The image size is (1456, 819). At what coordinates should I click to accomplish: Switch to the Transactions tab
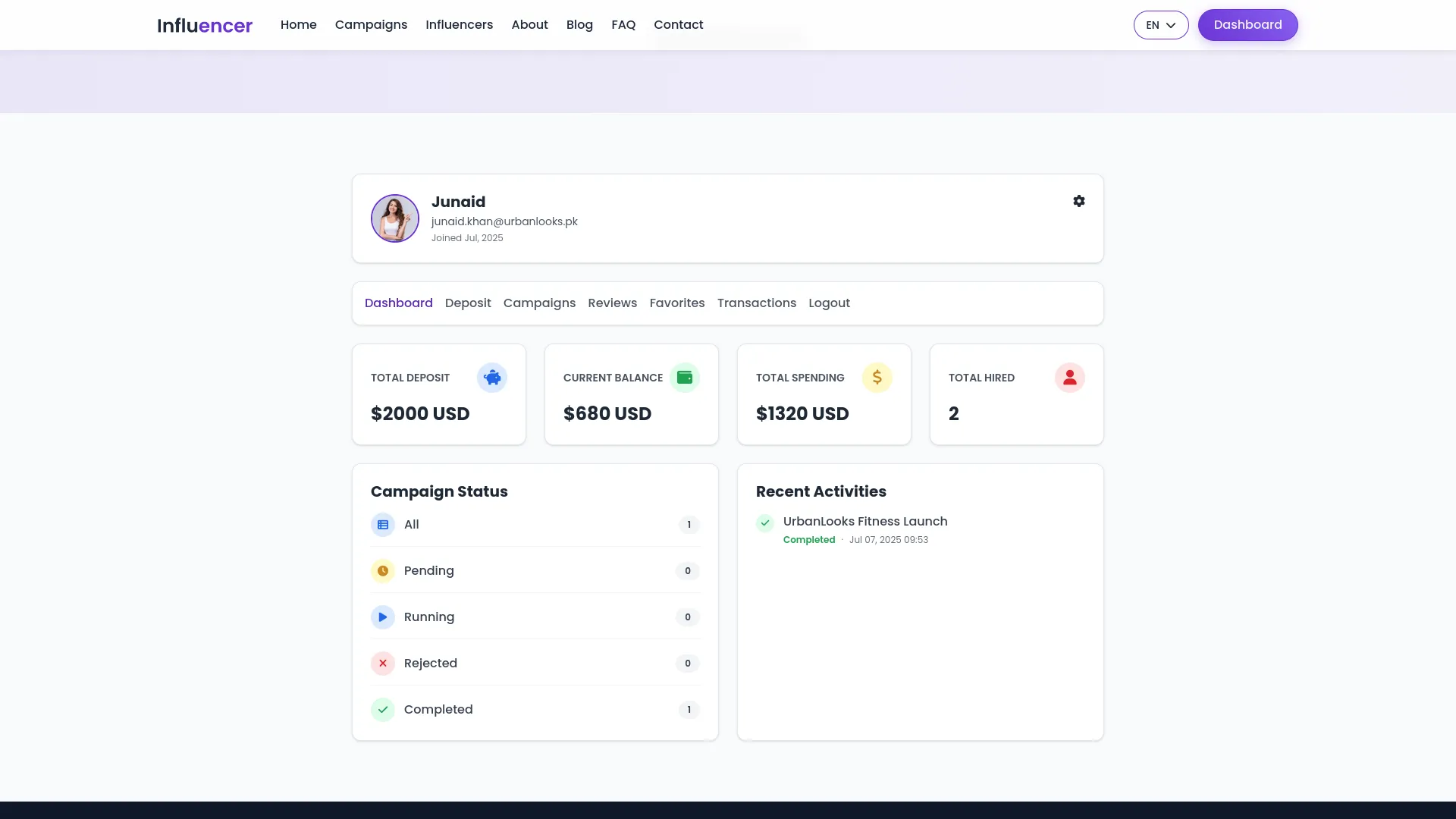tap(756, 303)
